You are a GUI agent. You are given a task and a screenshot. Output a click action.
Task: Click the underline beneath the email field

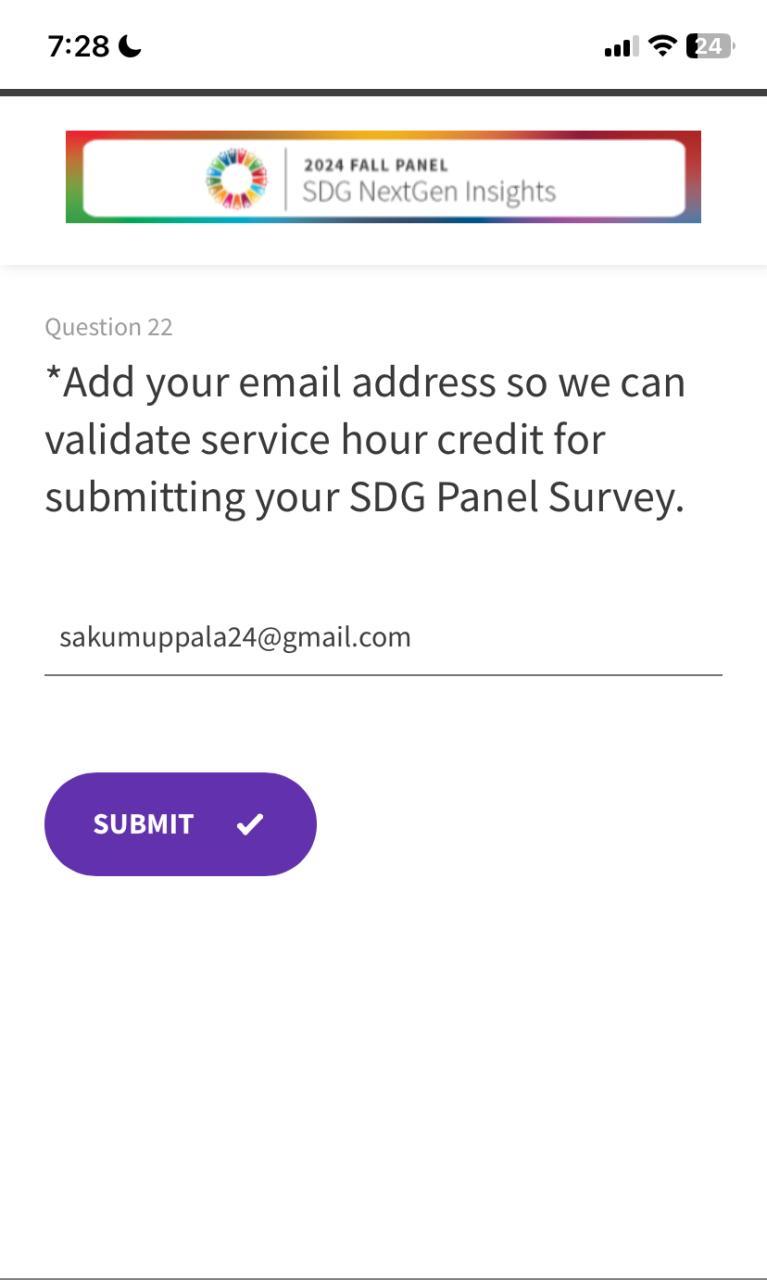(x=383, y=675)
